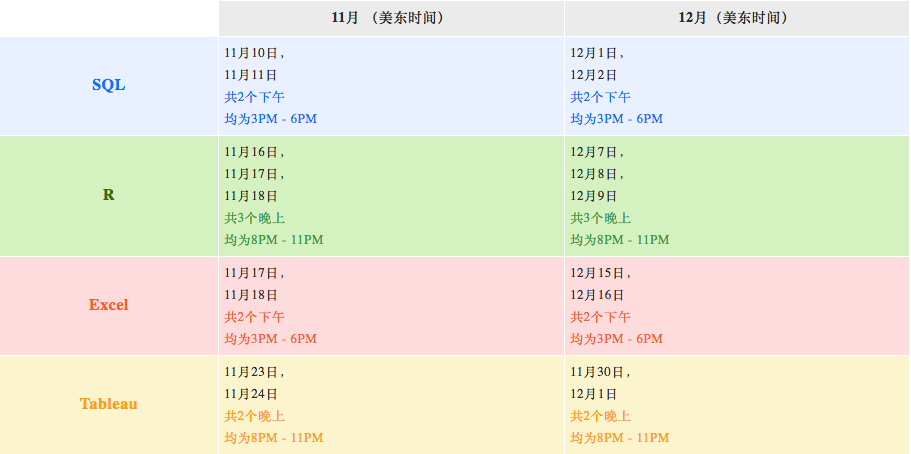Click "共2个晚上" in Tableau November cell

click(254, 416)
